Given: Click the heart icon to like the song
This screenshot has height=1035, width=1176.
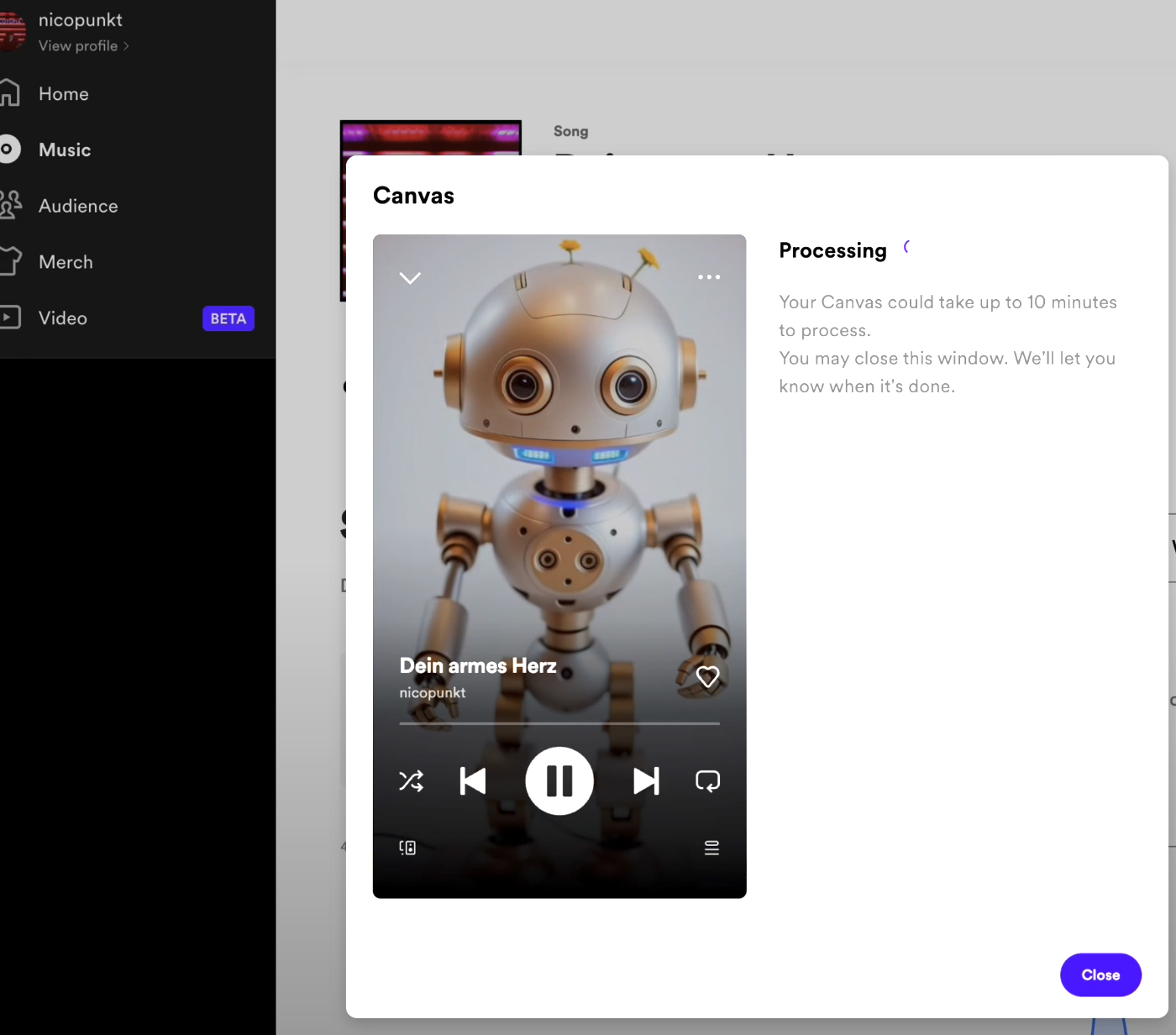Looking at the screenshot, I should point(707,676).
